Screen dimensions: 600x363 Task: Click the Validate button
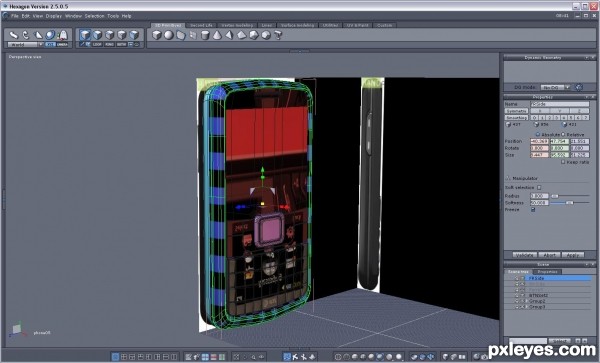tap(525, 255)
